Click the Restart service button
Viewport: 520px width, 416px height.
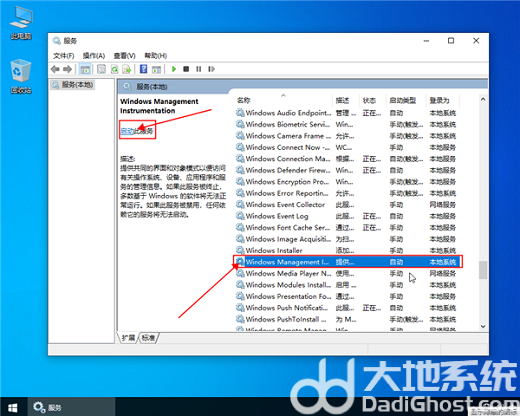(x=211, y=69)
